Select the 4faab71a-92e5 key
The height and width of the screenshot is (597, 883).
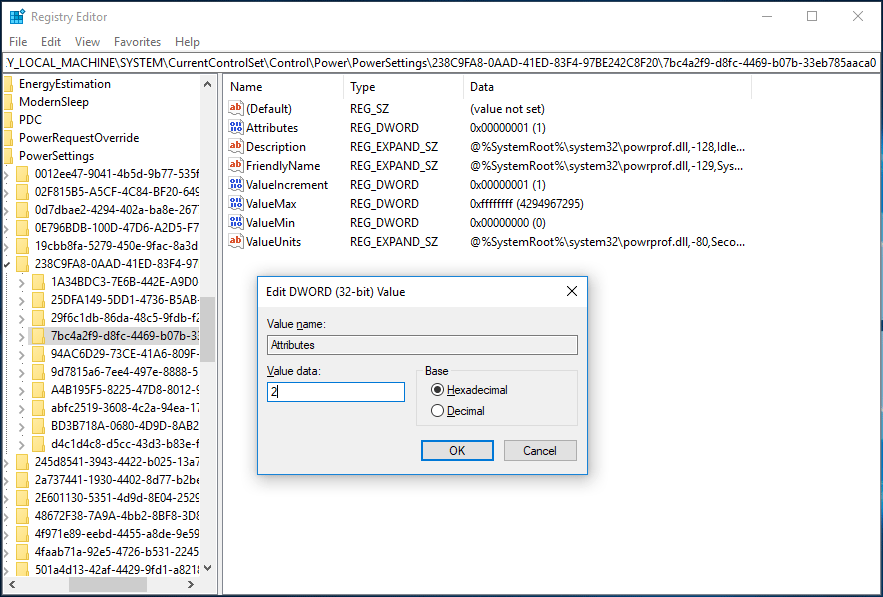click(x=117, y=552)
